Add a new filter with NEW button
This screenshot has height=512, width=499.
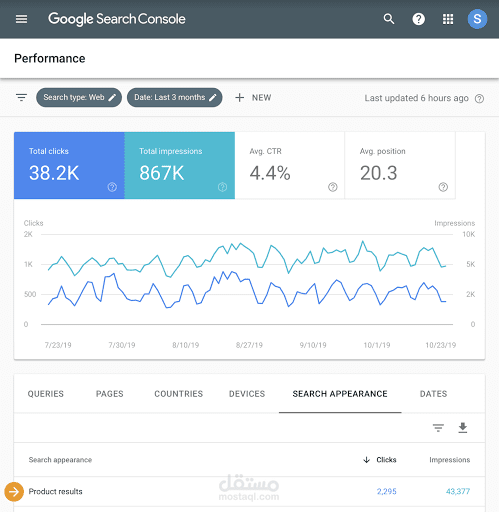(253, 98)
